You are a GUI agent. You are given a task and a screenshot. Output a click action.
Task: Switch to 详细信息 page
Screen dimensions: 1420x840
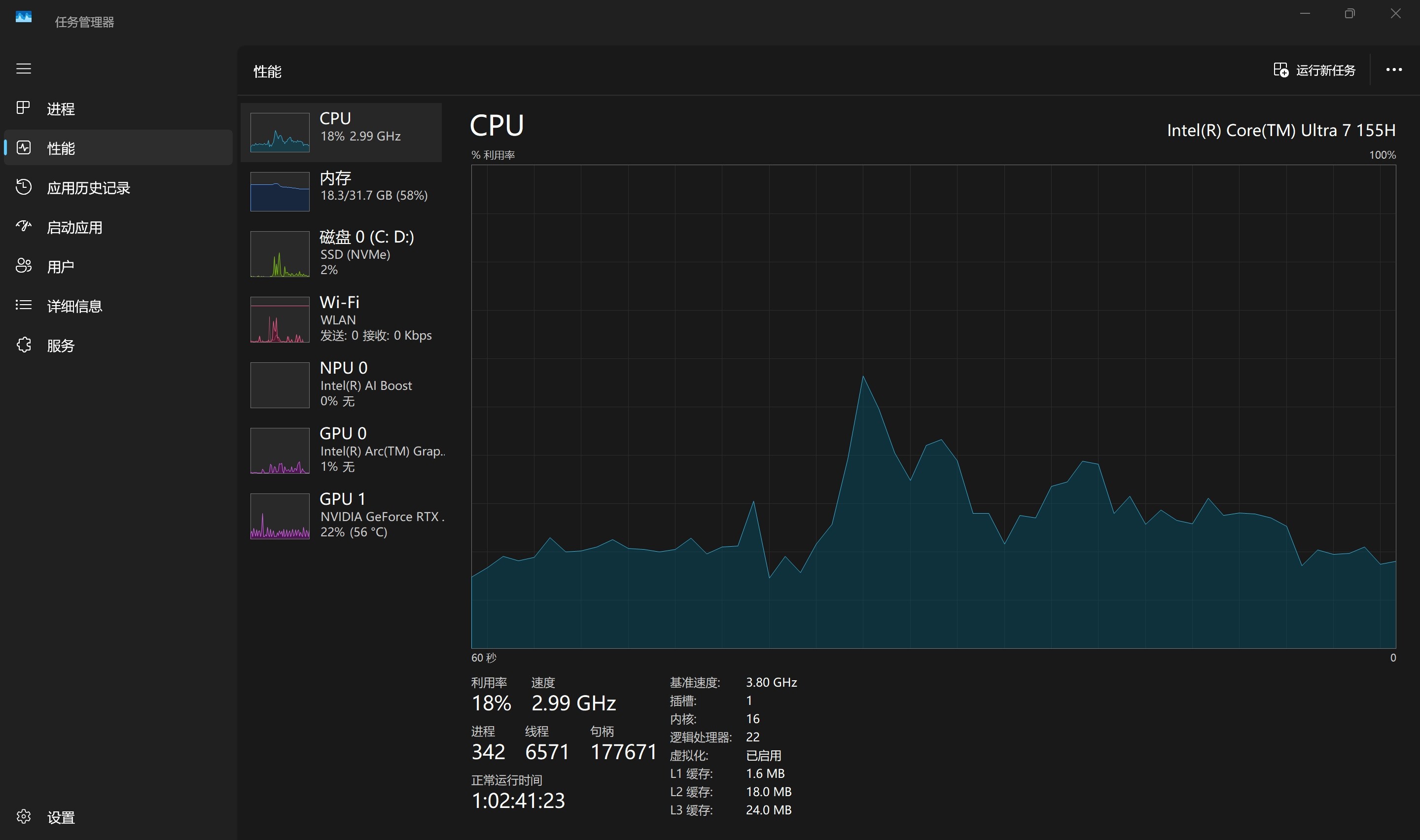[74, 306]
